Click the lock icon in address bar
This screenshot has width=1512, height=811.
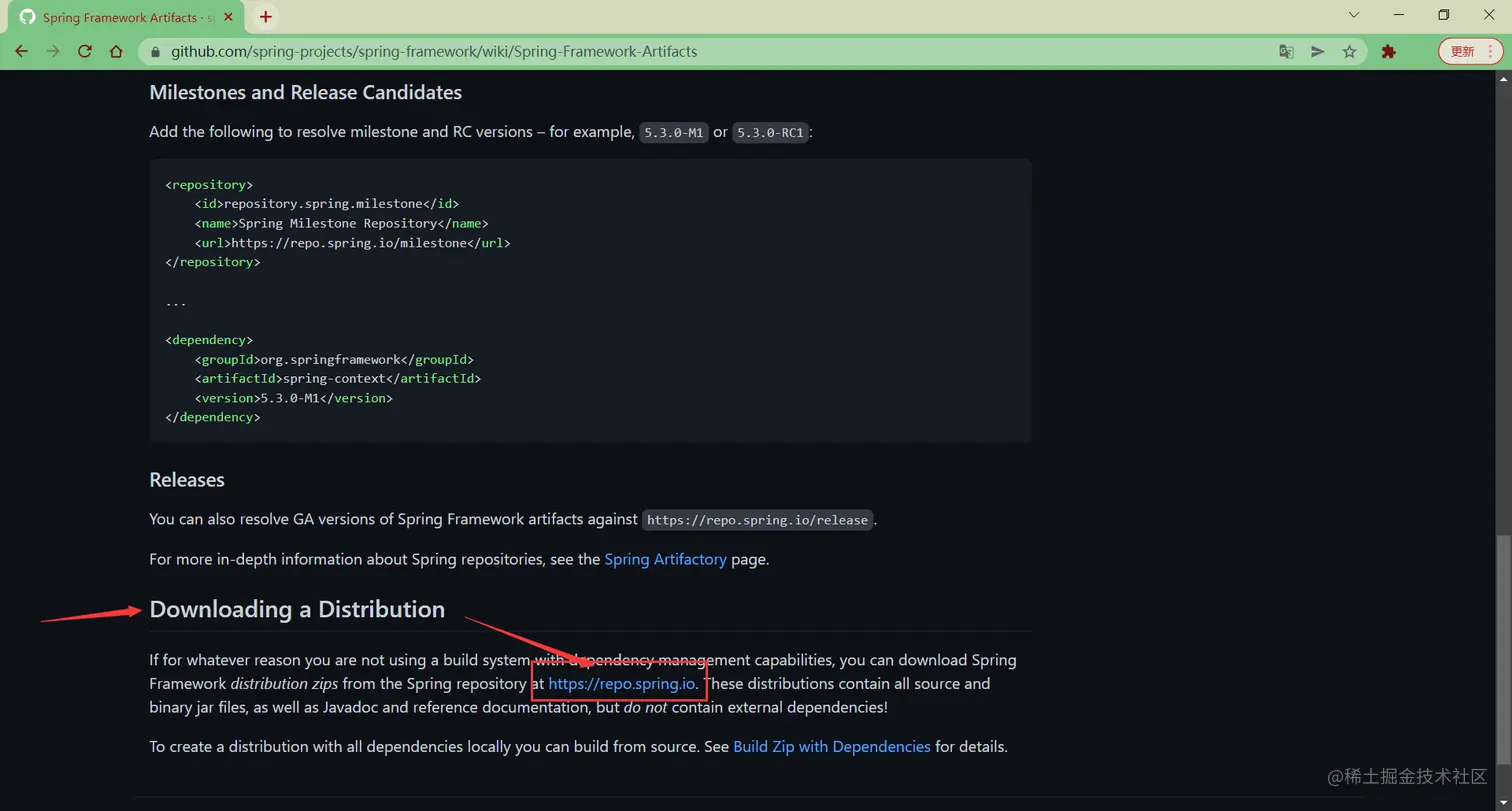click(x=156, y=52)
